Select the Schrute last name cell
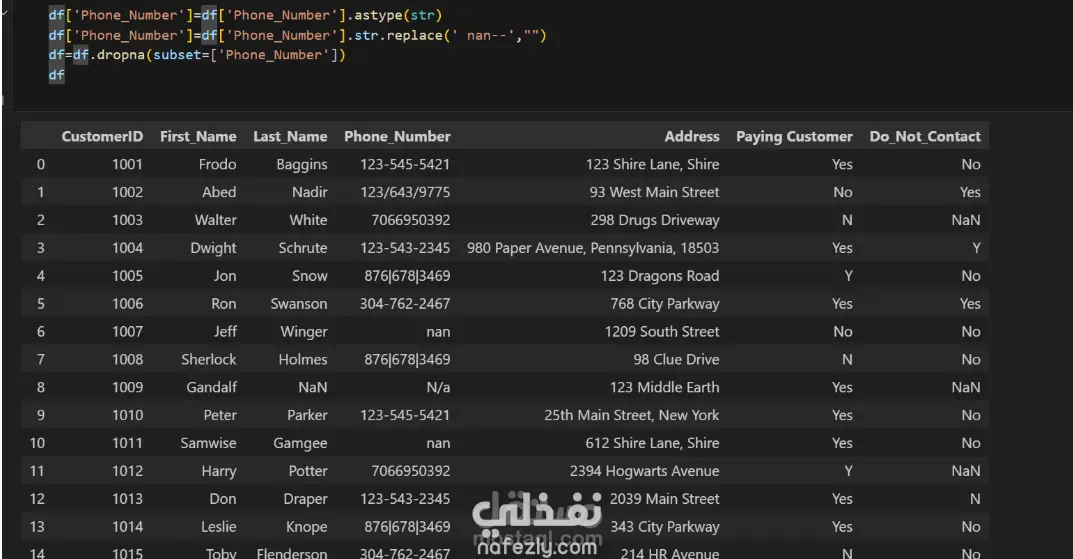Screen dimensions: 1073x559 pyautogui.click(x=302, y=248)
